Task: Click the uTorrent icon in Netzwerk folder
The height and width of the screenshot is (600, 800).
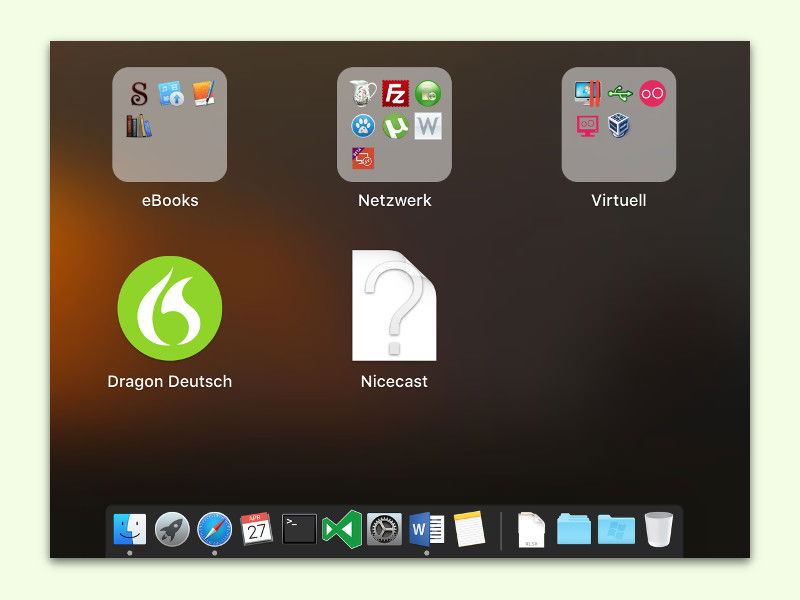Action: pyautogui.click(x=395, y=126)
